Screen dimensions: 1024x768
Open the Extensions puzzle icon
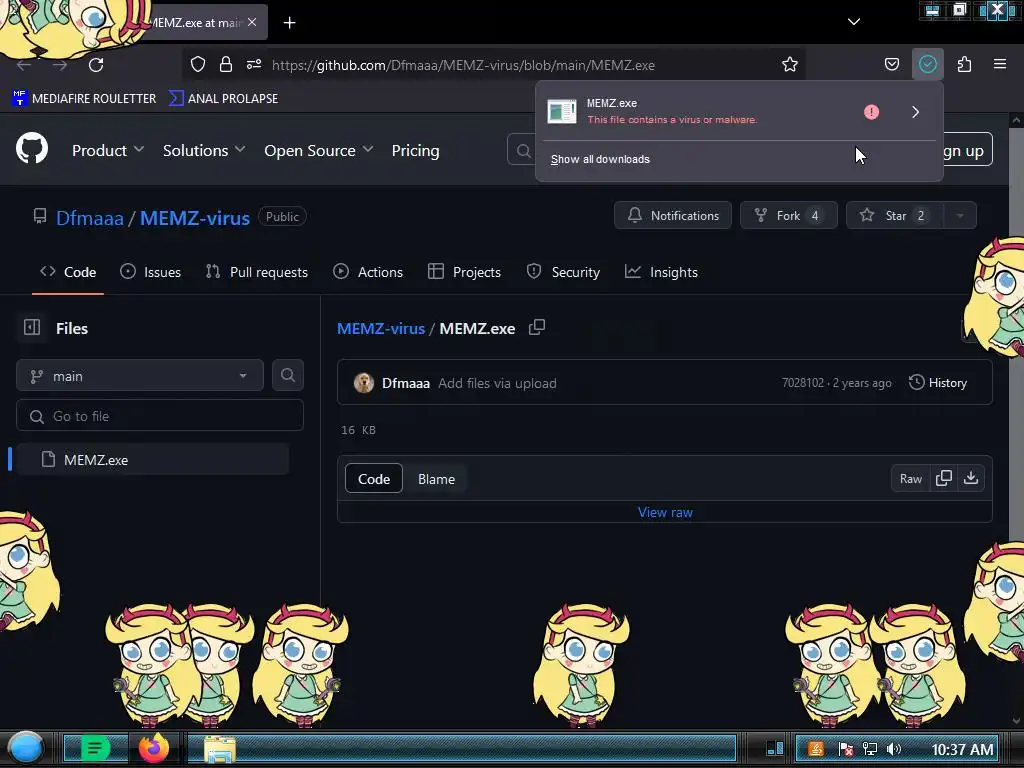coord(964,64)
